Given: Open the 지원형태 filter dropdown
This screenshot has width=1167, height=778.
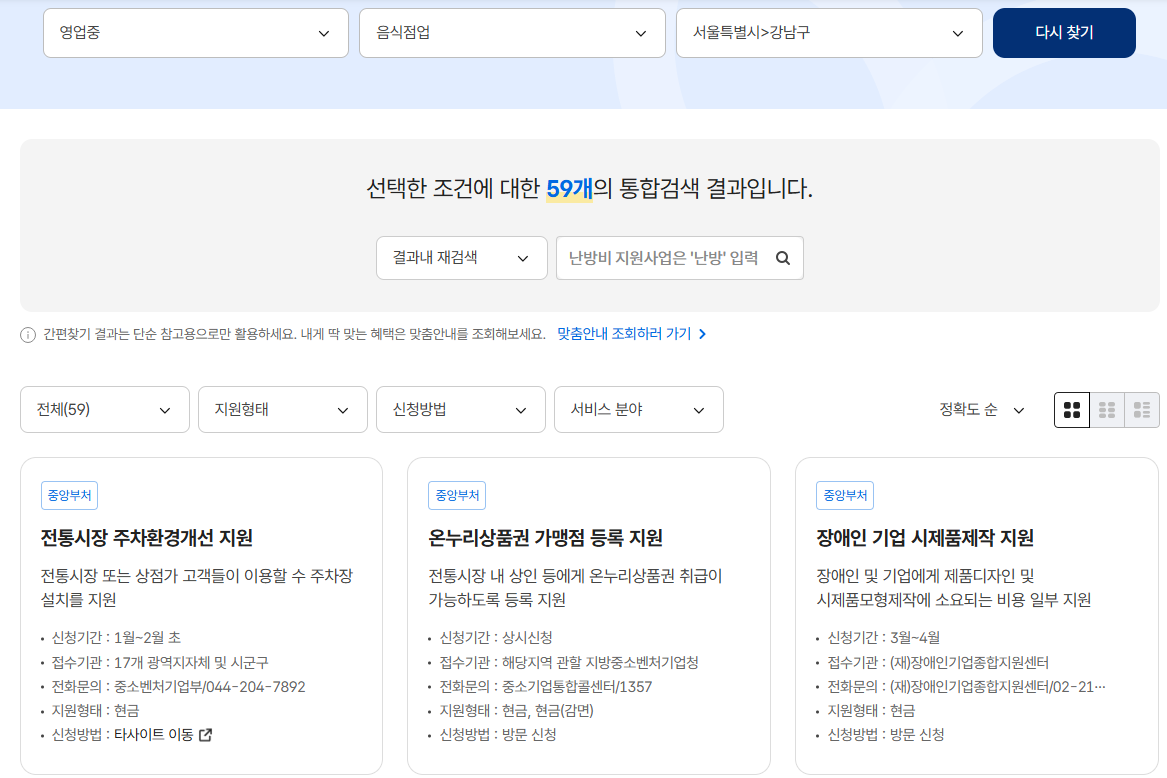Looking at the screenshot, I should [x=282, y=409].
